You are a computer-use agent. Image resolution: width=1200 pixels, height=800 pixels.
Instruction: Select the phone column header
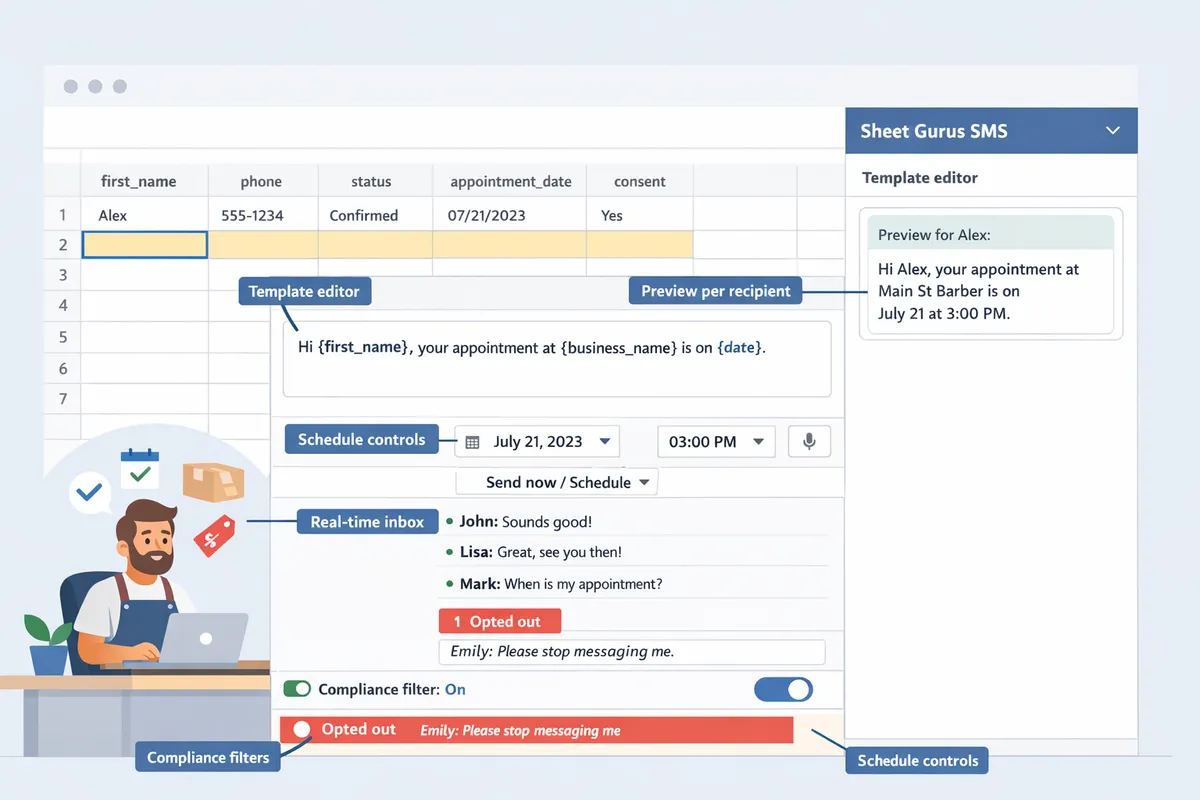pos(263,181)
